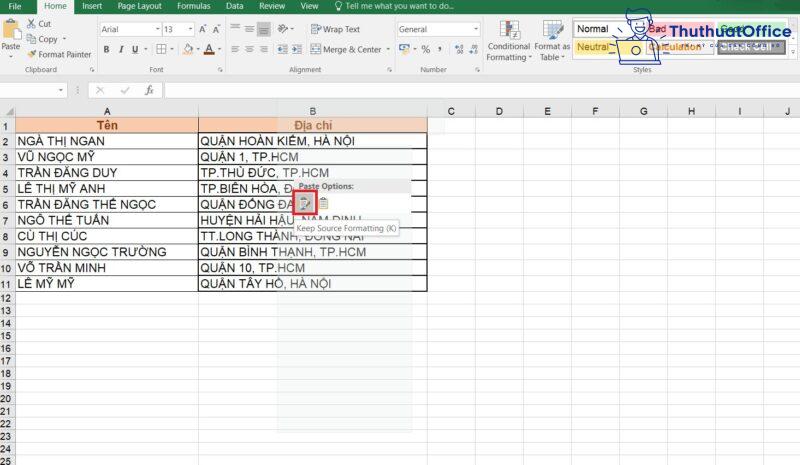
Task: Apply the Neutral cell style
Action: [x=592, y=47]
